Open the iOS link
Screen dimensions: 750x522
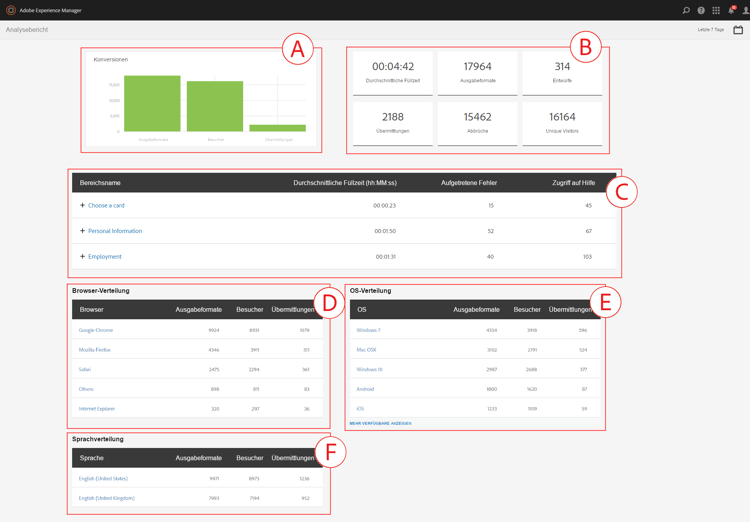tap(360, 409)
